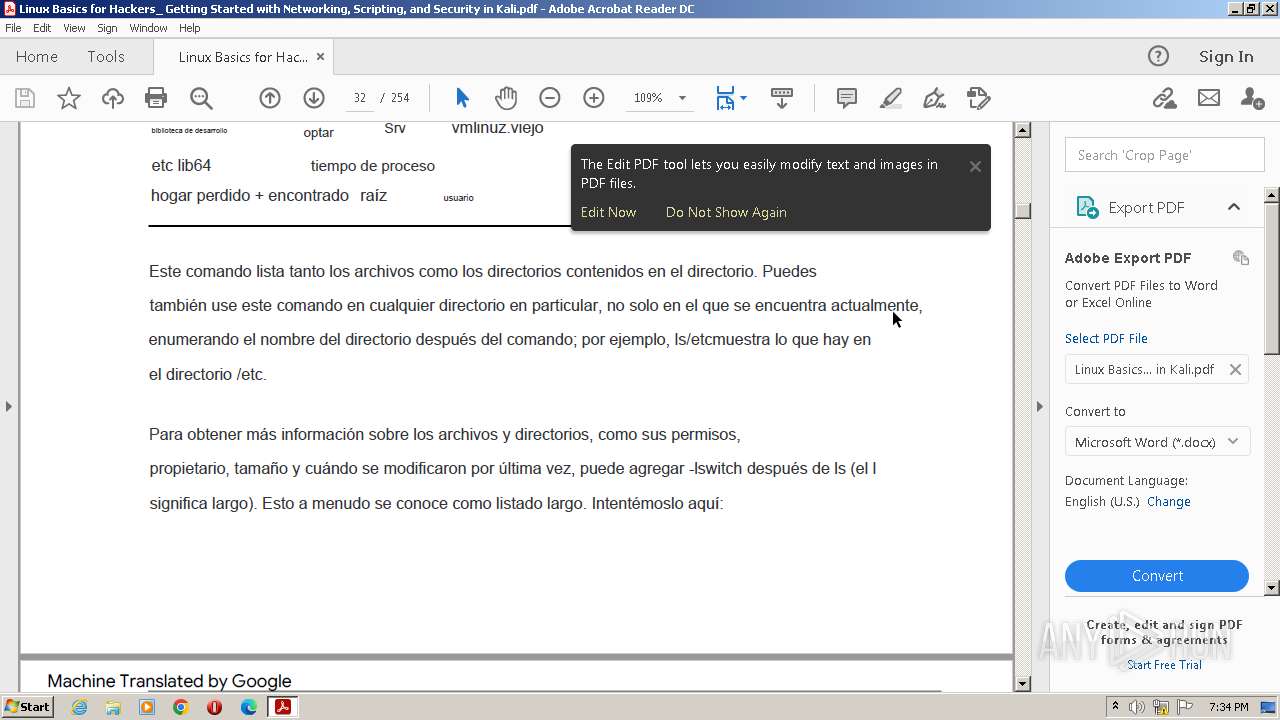Save the file using the floppy icon
Image resolution: width=1280 pixels, height=720 pixels.
click(25, 98)
